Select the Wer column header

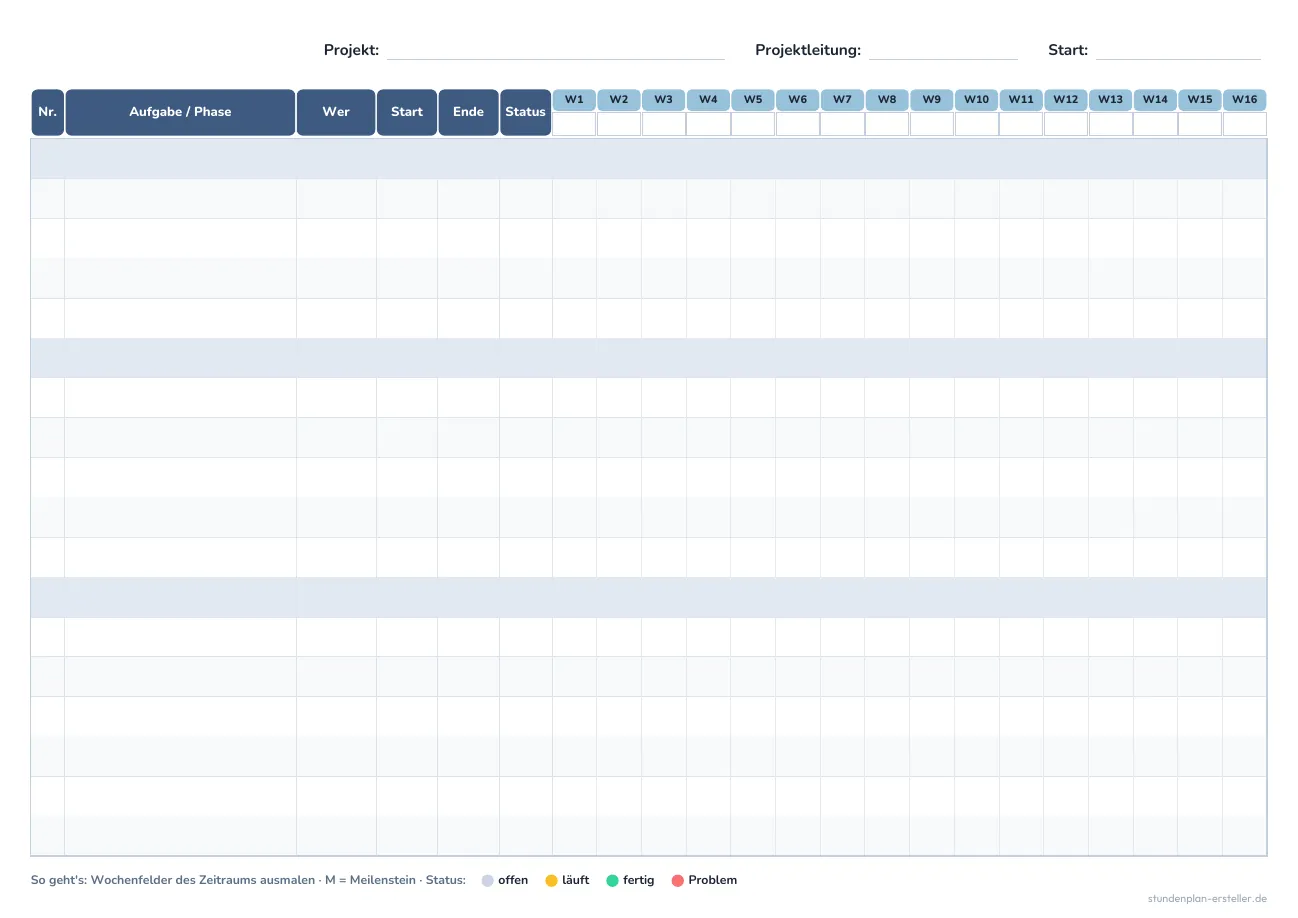pyautogui.click(x=336, y=112)
